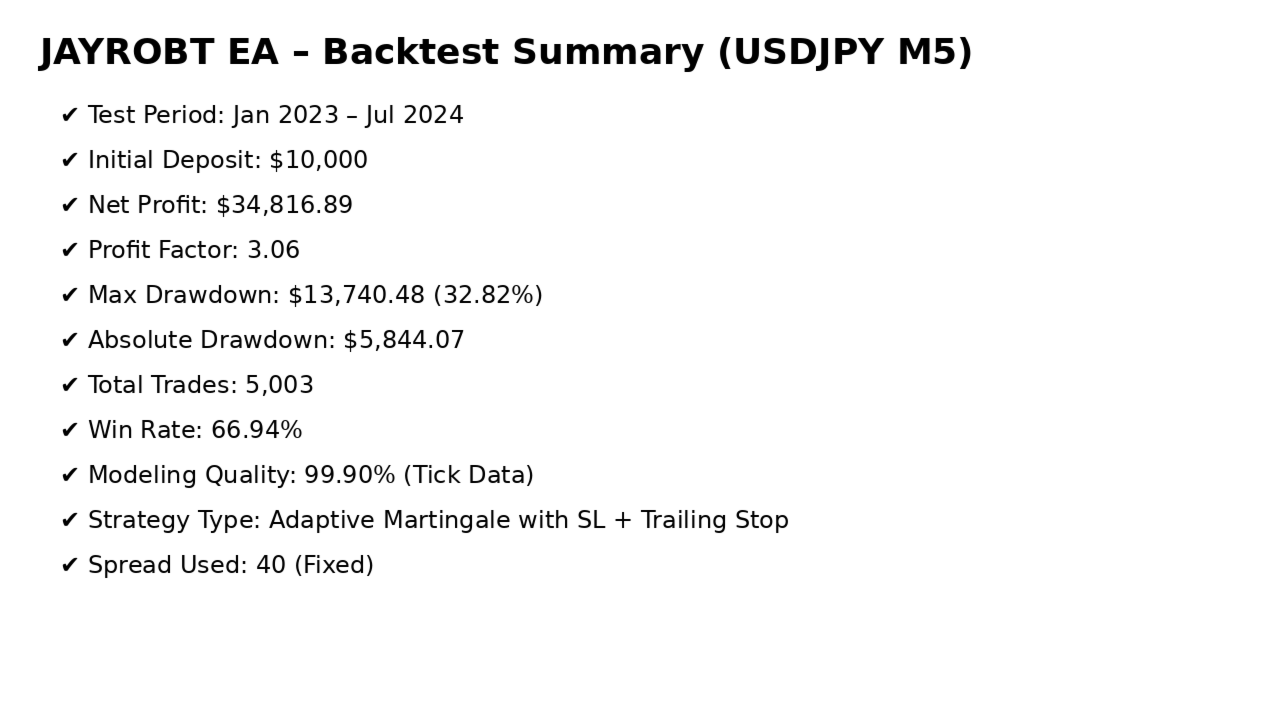Screen dimensions: 1280x720
Task: Click the checkmark next to Spread Used
Action: click(69, 566)
